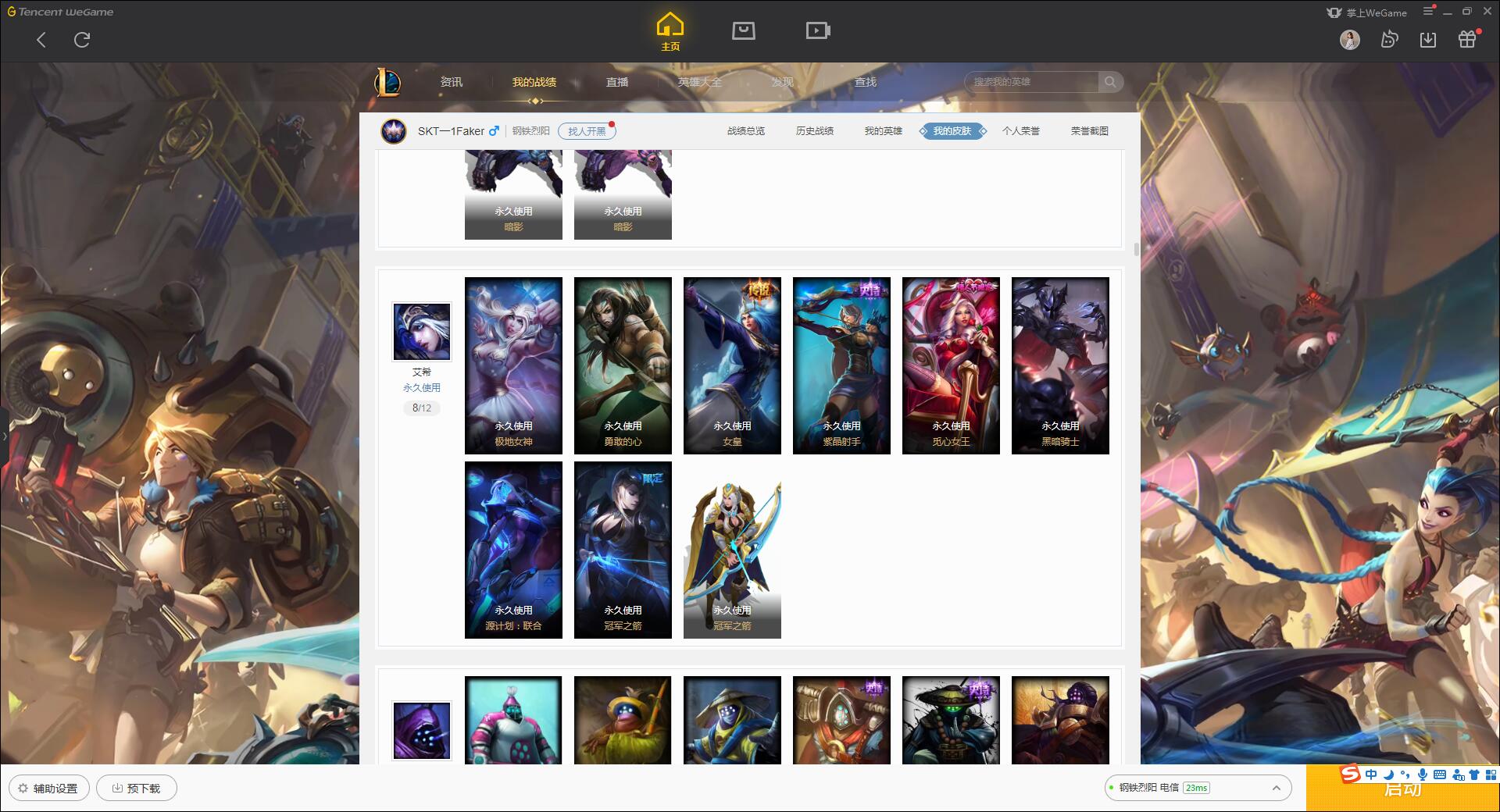
Task: Open the Sogou shirt skin icon
Action: point(1474,775)
